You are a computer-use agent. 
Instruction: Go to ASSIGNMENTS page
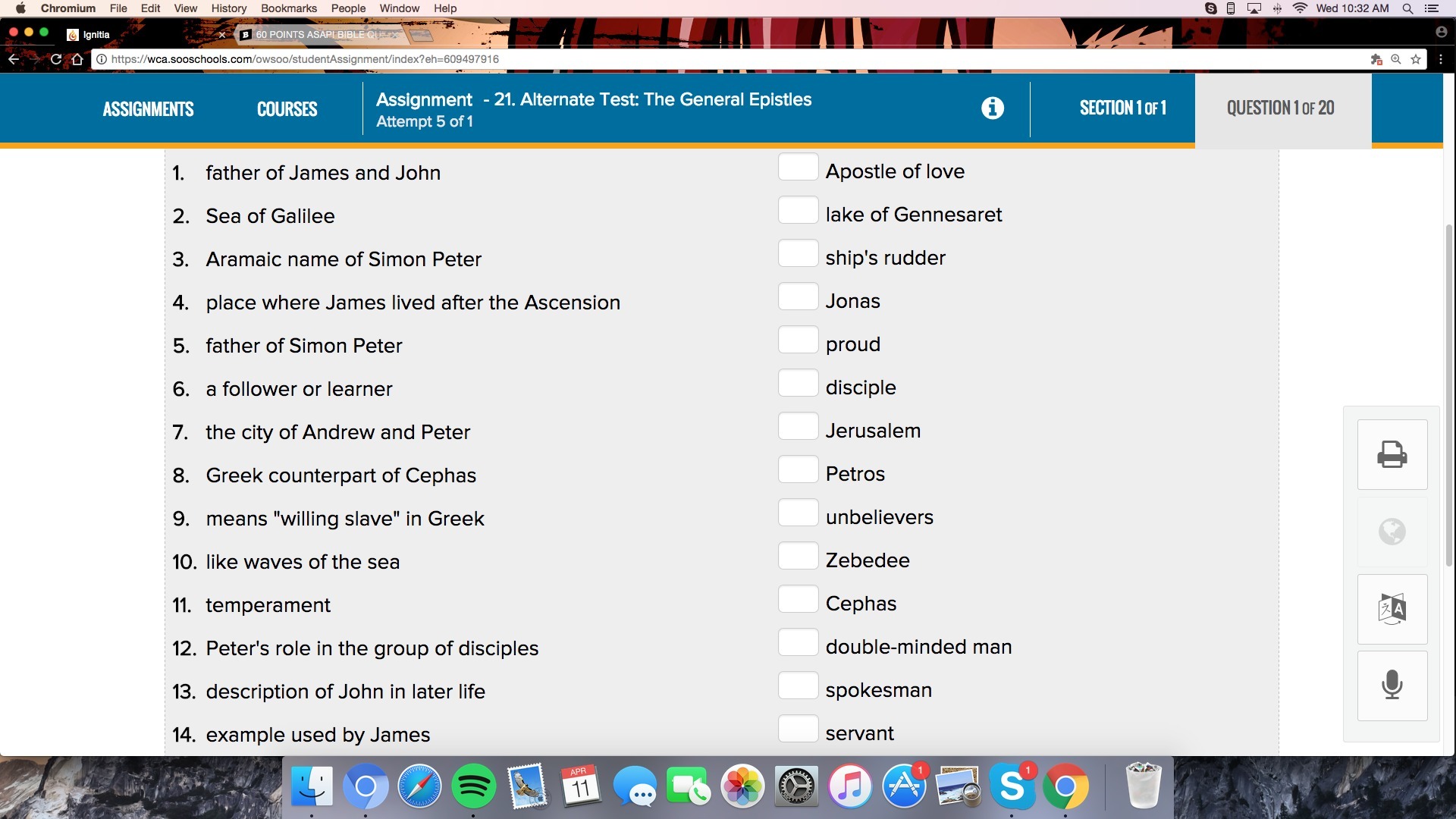pos(148,109)
